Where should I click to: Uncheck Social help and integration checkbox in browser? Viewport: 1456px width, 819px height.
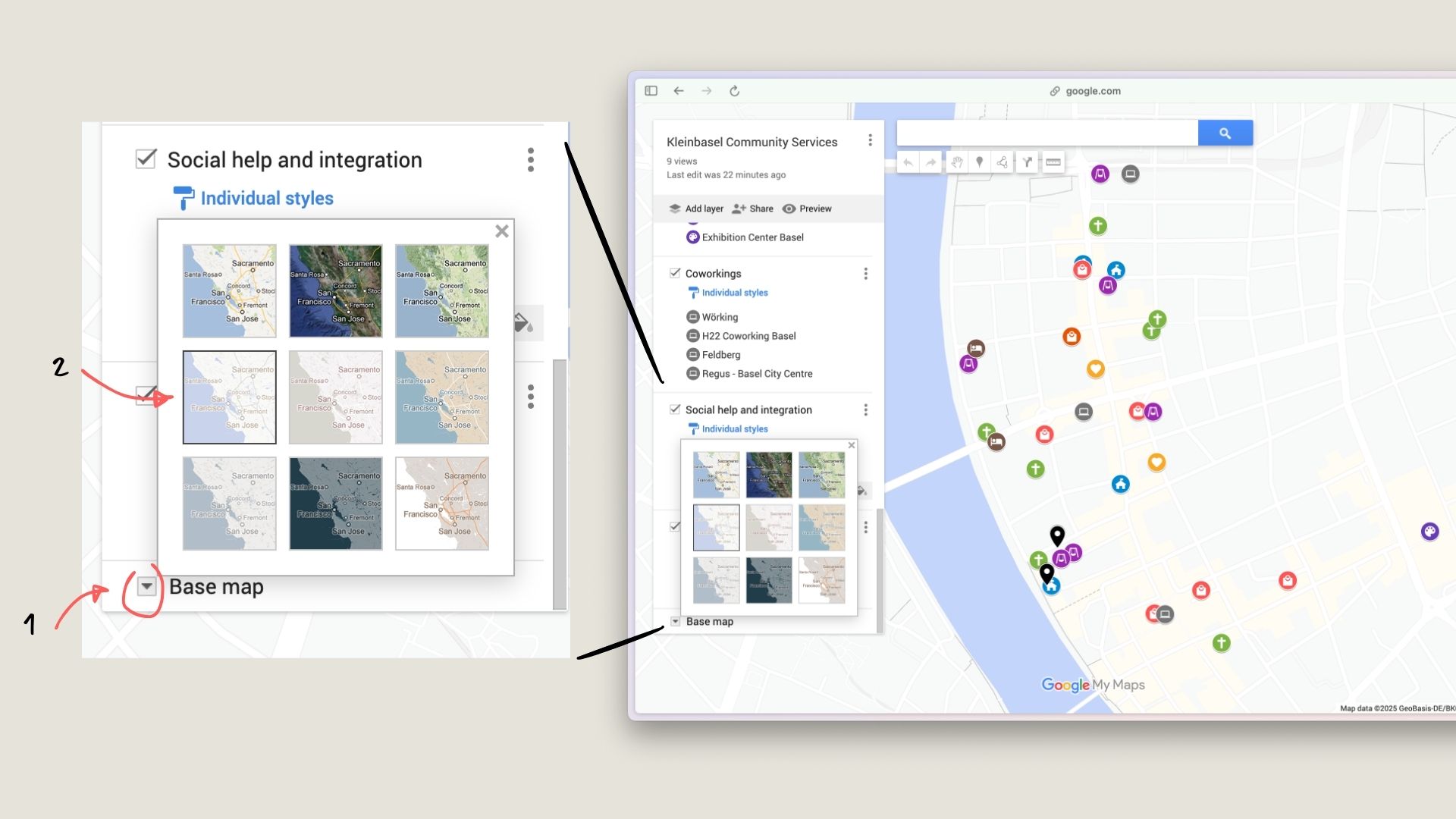675,409
